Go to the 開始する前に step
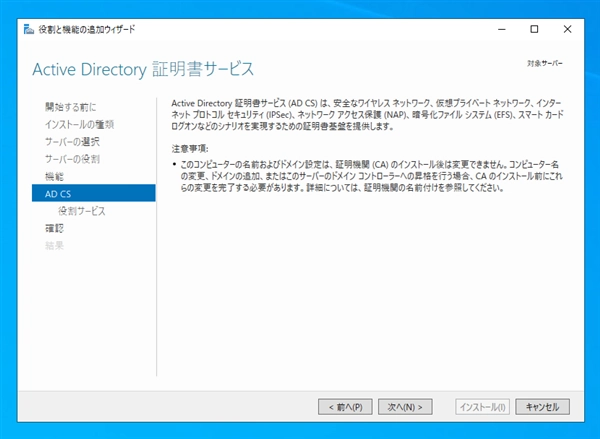Screen dimensions: 600x439 pyautogui.click(x=71, y=107)
